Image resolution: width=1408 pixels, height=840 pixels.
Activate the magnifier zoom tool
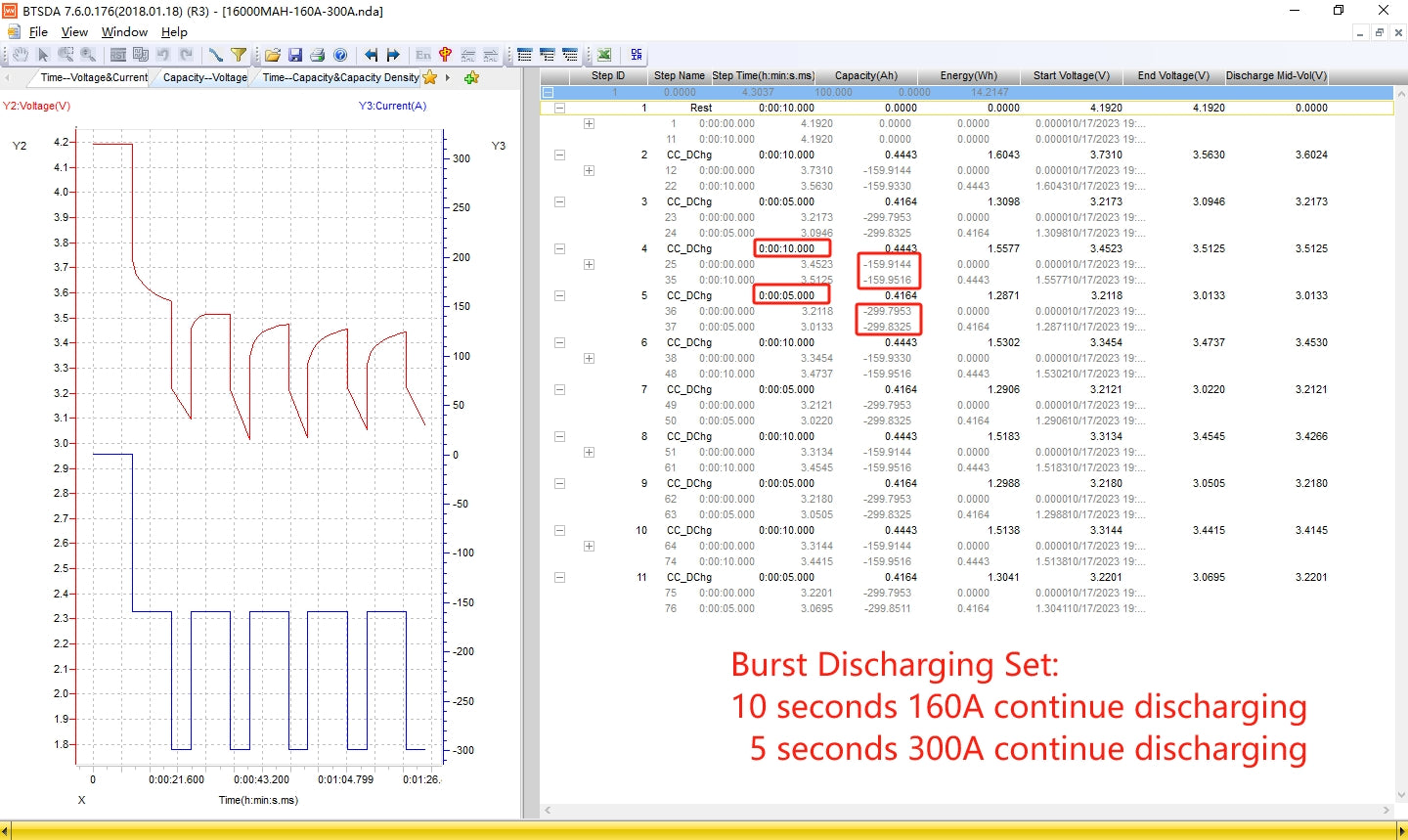coord(88,55)
